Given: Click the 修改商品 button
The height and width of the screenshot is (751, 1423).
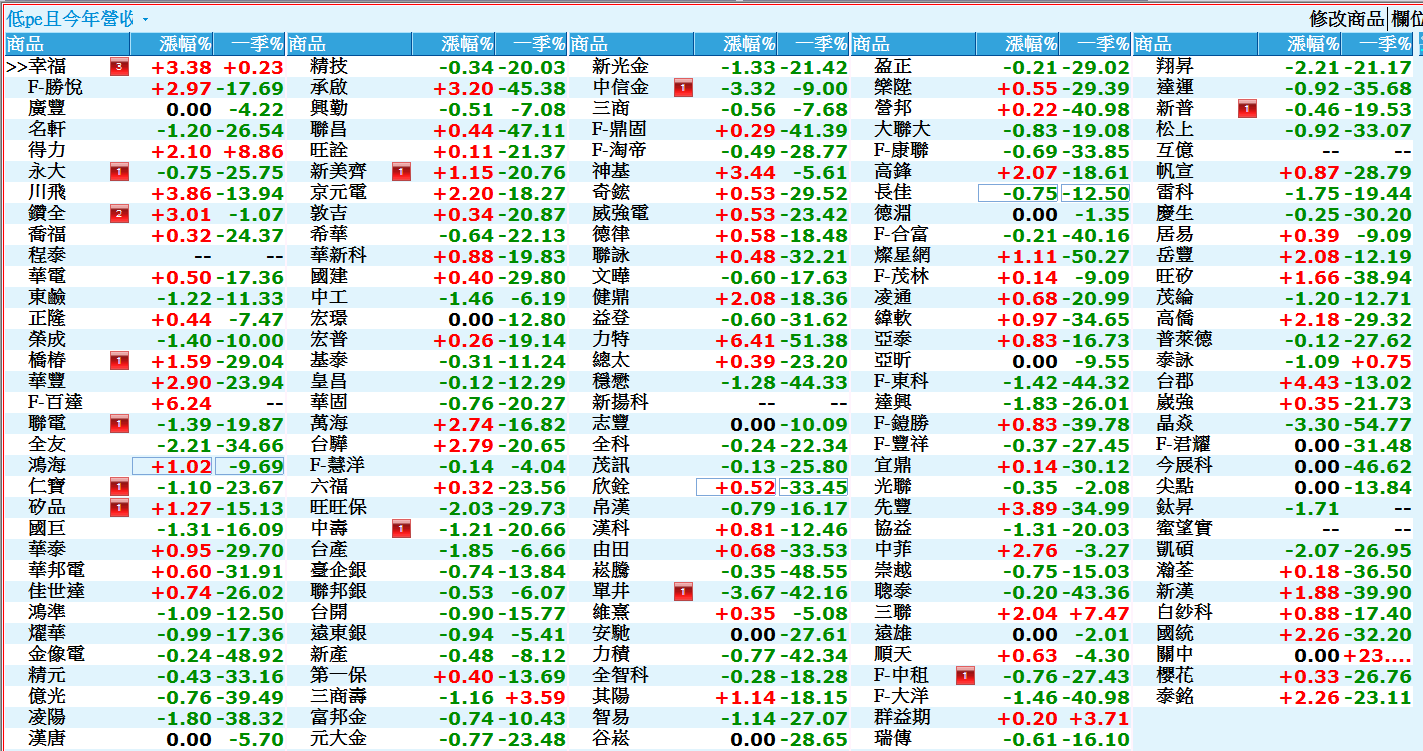Looking at the screenshot, I should pos(1346,18).
